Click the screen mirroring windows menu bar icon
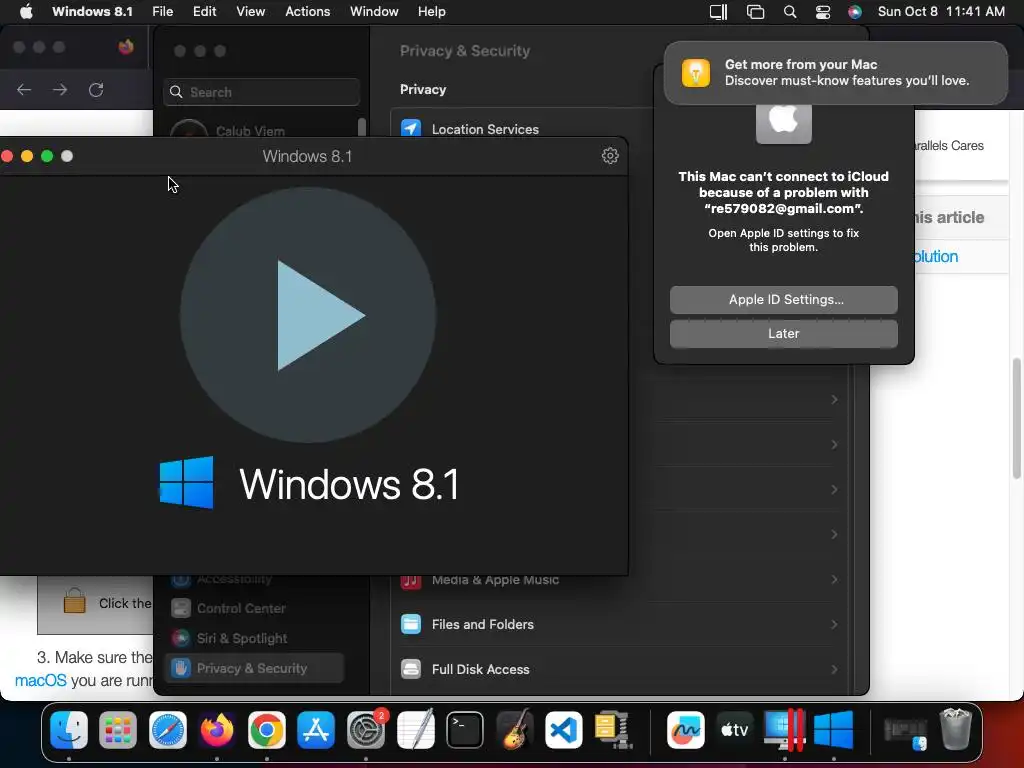1024x768 pixels. pos(756,12)
